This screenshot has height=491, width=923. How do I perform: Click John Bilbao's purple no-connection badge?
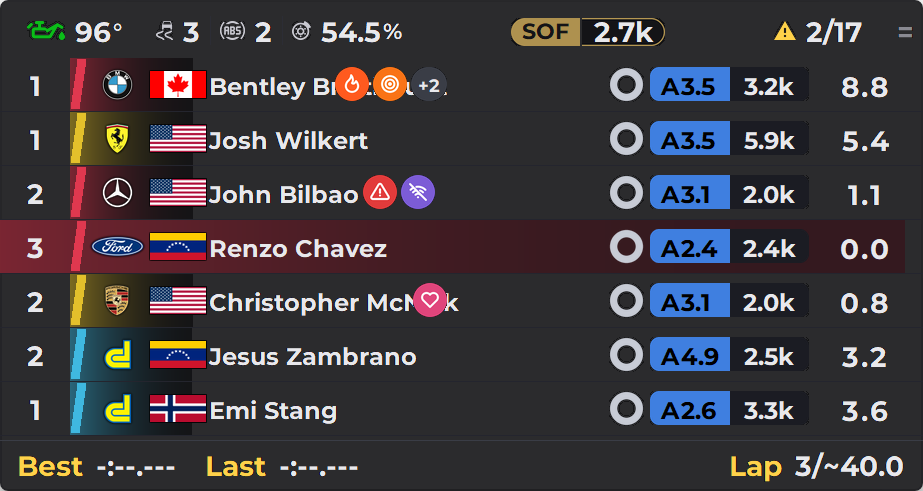coord(418,192)
